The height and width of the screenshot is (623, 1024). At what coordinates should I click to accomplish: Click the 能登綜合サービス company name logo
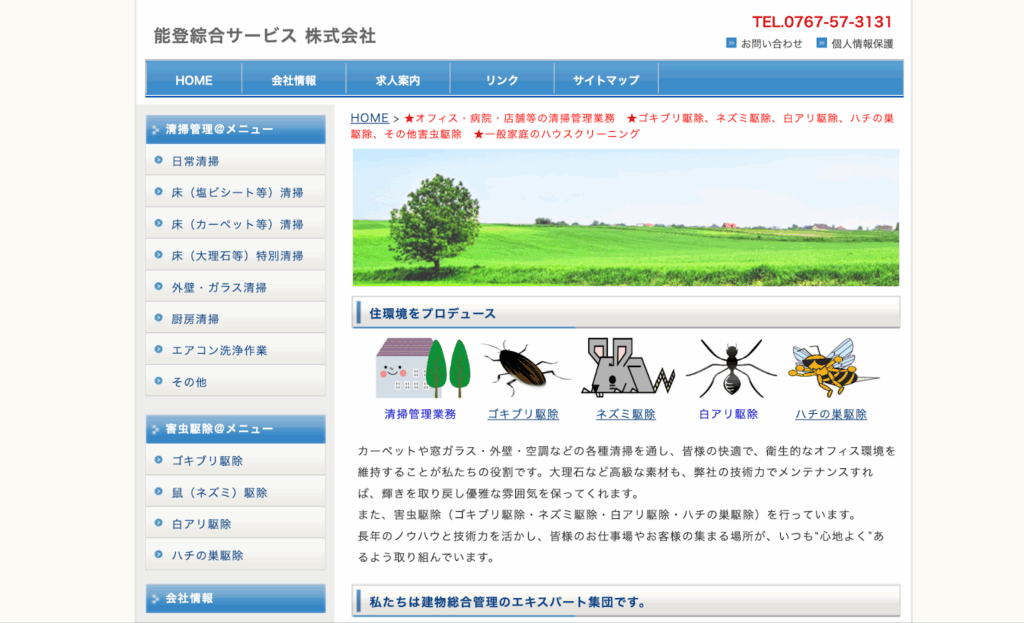coord(265,36)
